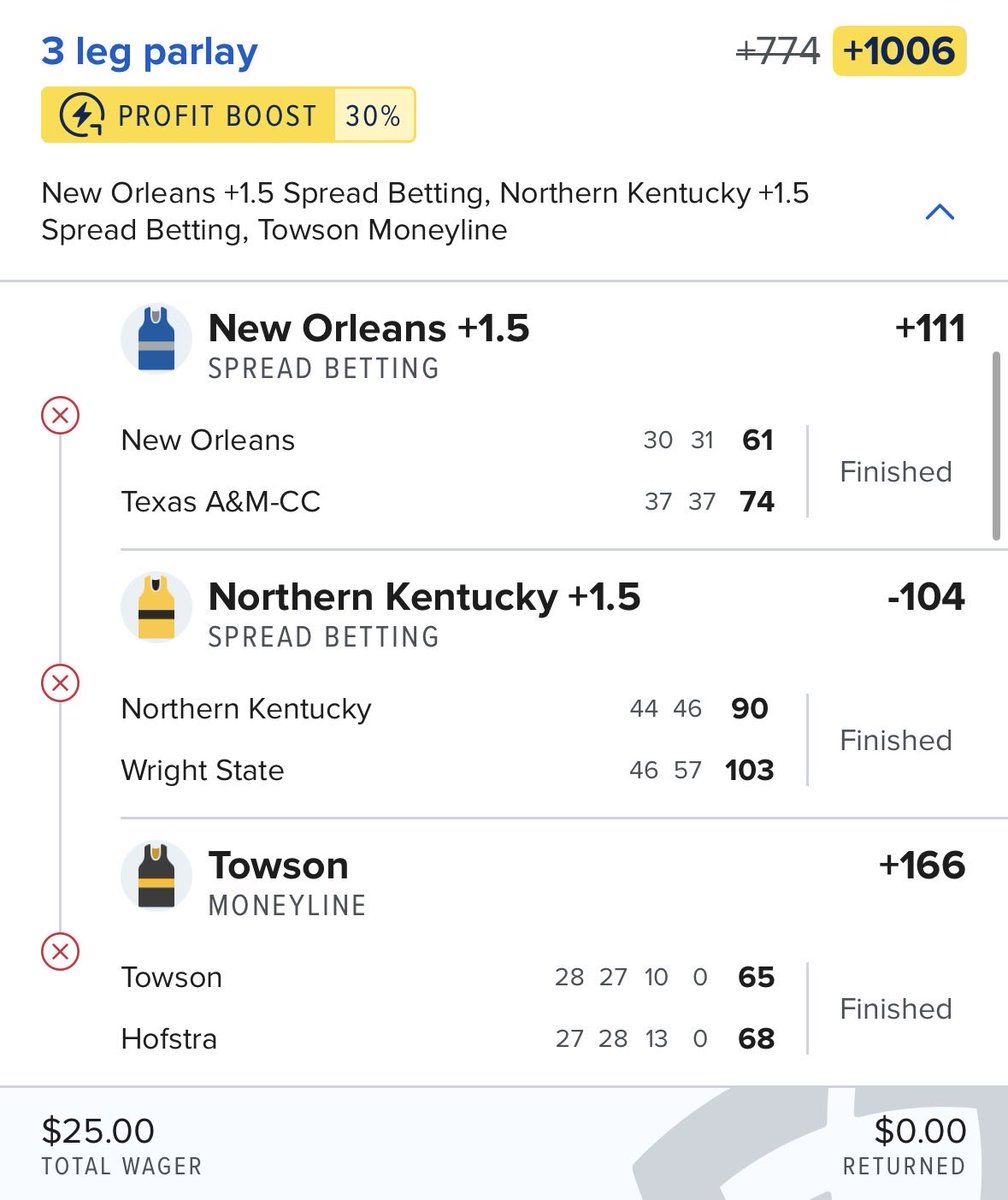This screenshot has height=1200, width=1008.
Task: Click the boosted +1006 odds badge
Action: (899, 50)
